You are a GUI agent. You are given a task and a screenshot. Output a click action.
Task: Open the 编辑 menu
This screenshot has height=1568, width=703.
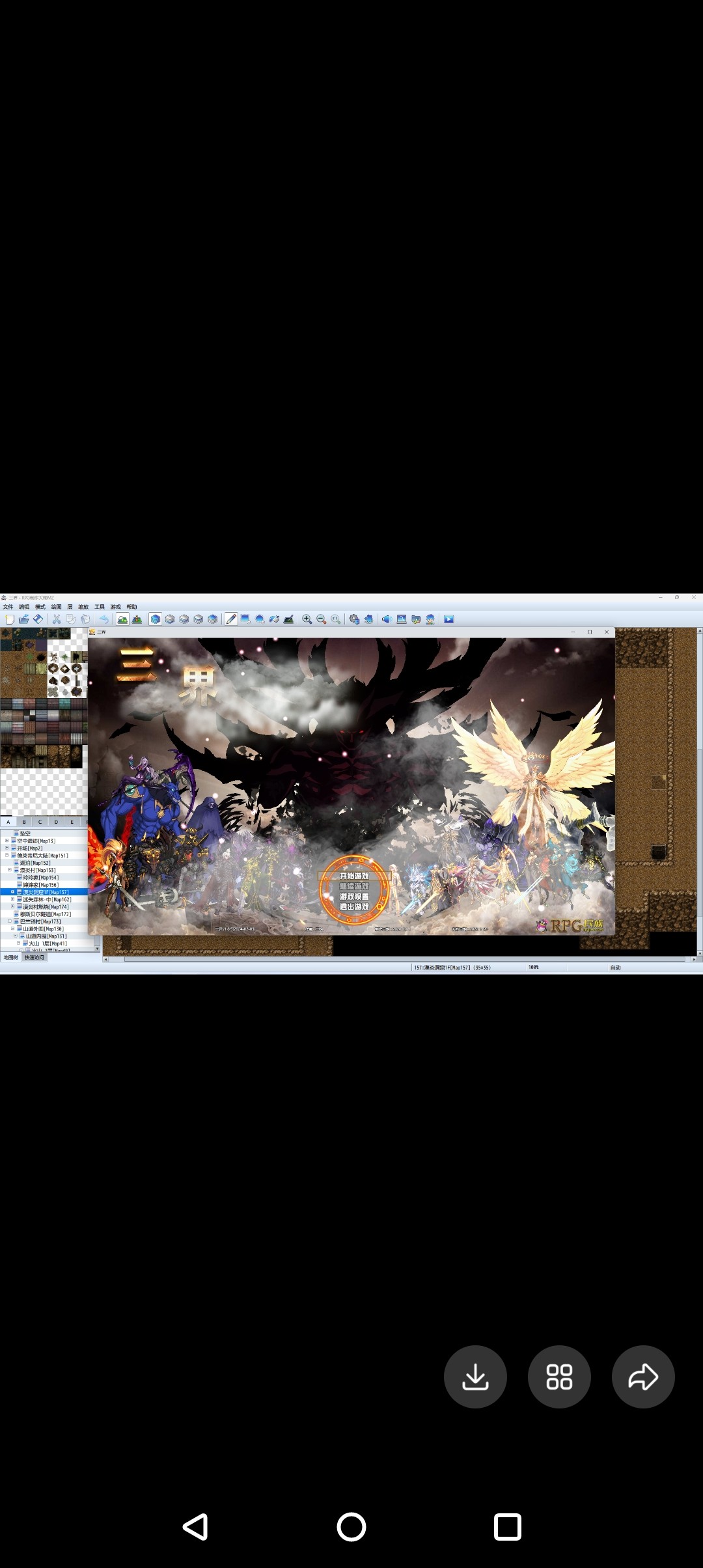24,607
